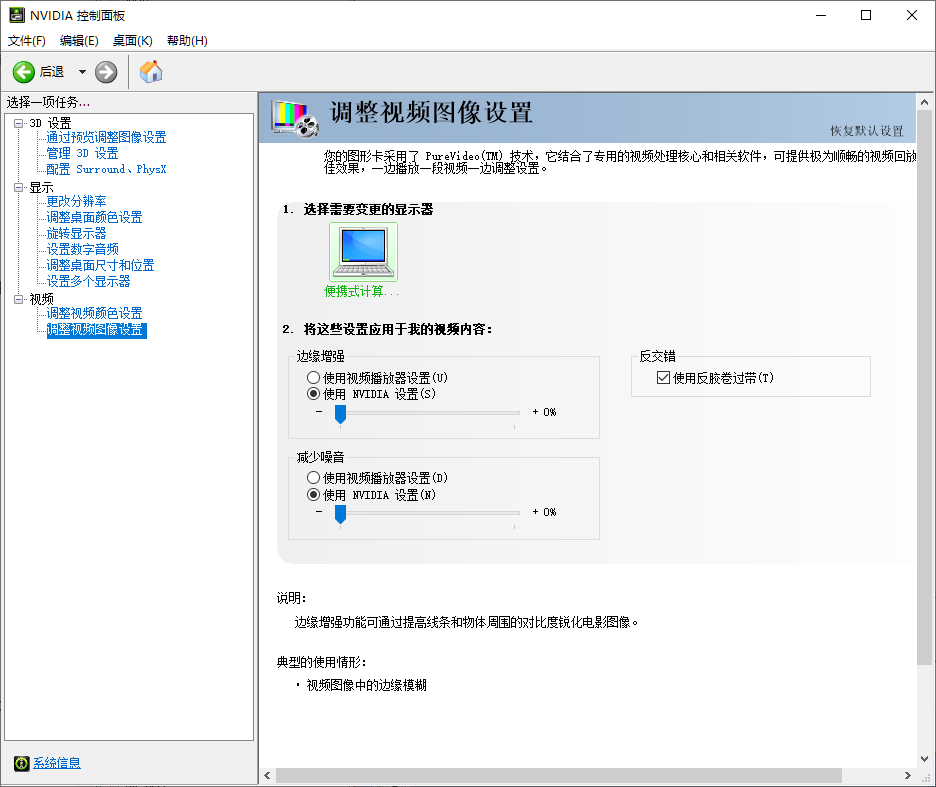Click the video image settings header icon
Viewport: 936px width, 787px height.
pos(295,119)
